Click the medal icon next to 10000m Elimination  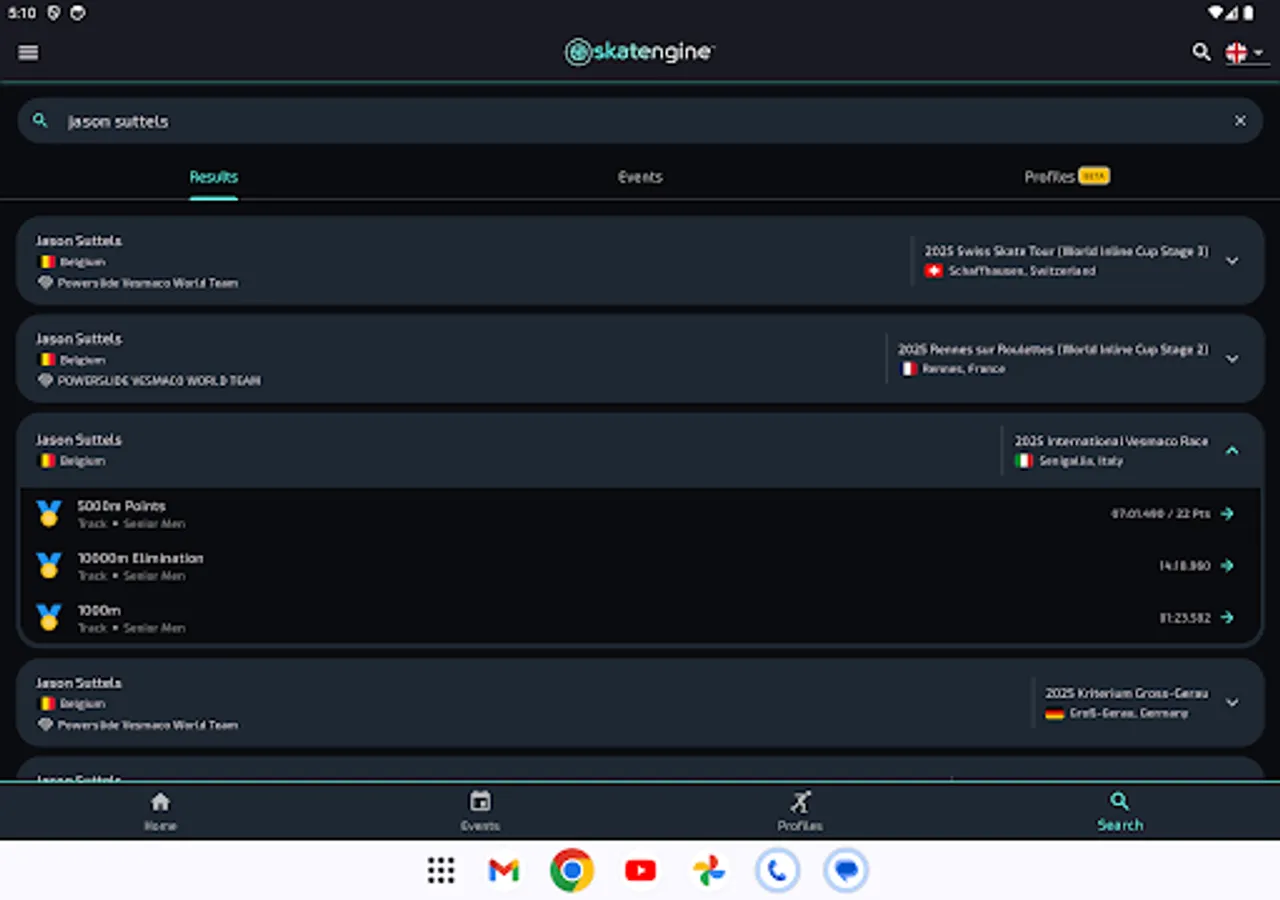point(48,564)
